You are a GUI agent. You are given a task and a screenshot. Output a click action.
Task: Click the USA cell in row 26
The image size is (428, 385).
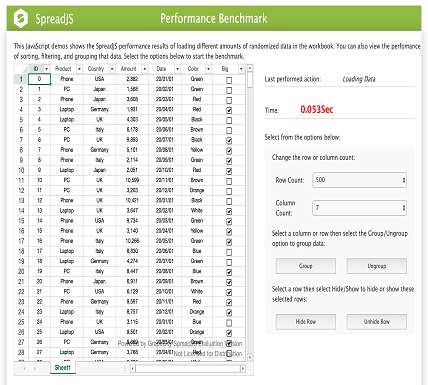point(99,332)
